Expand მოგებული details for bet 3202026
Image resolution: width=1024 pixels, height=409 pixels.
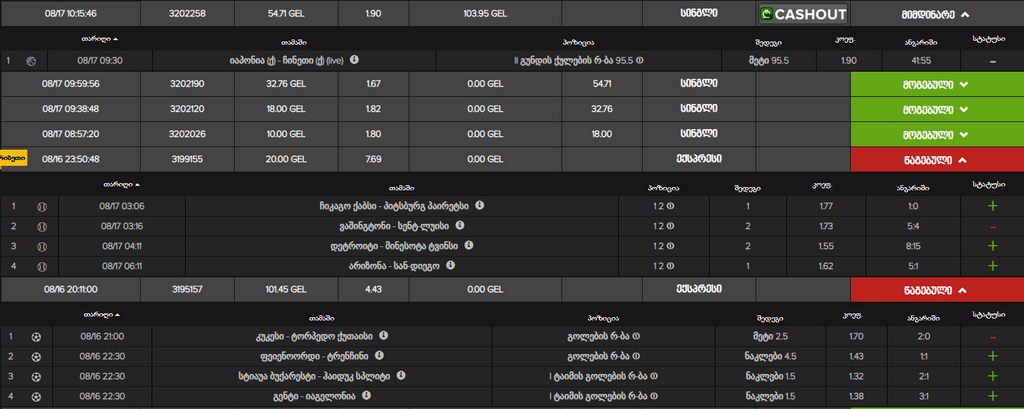click(937, 134)
